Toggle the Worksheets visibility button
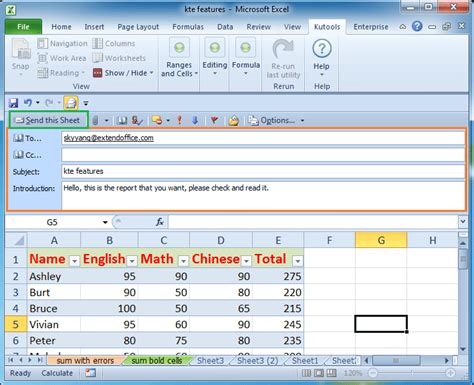Viewport: 474px width, 385px height. tap(119, 58)
